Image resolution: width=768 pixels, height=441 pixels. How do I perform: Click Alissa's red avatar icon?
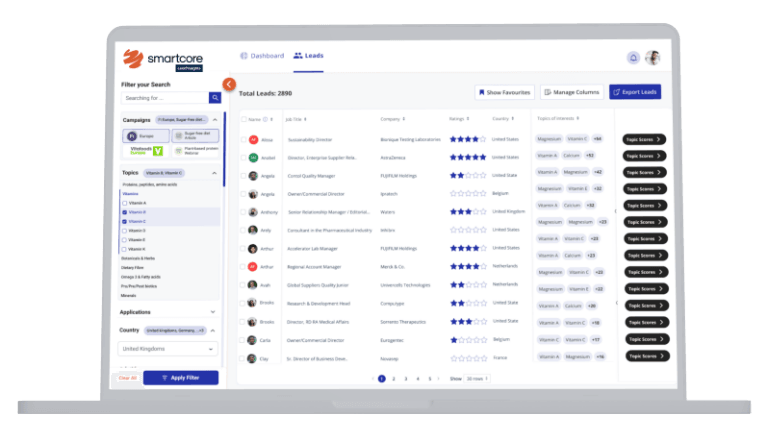253,139
